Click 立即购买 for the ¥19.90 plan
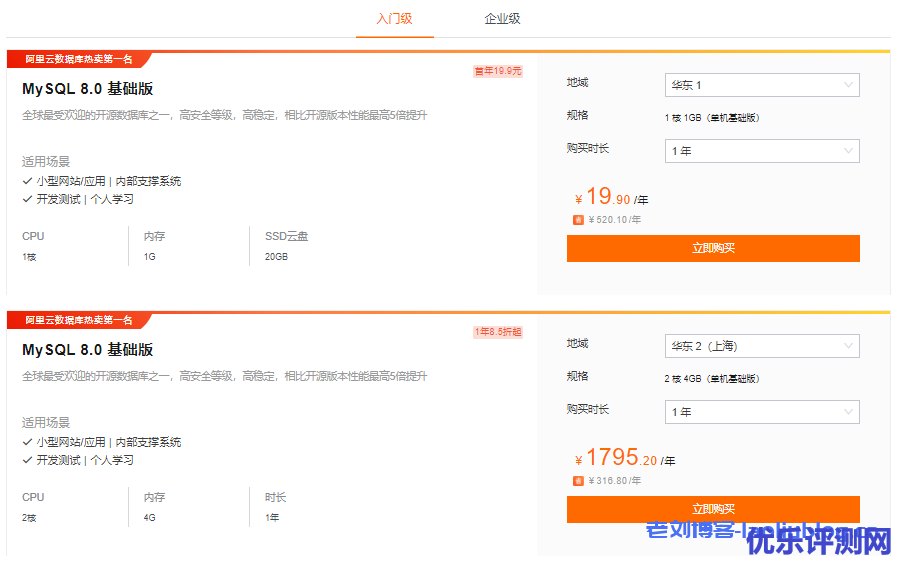The image size is (905, 568). click(713, 248)
